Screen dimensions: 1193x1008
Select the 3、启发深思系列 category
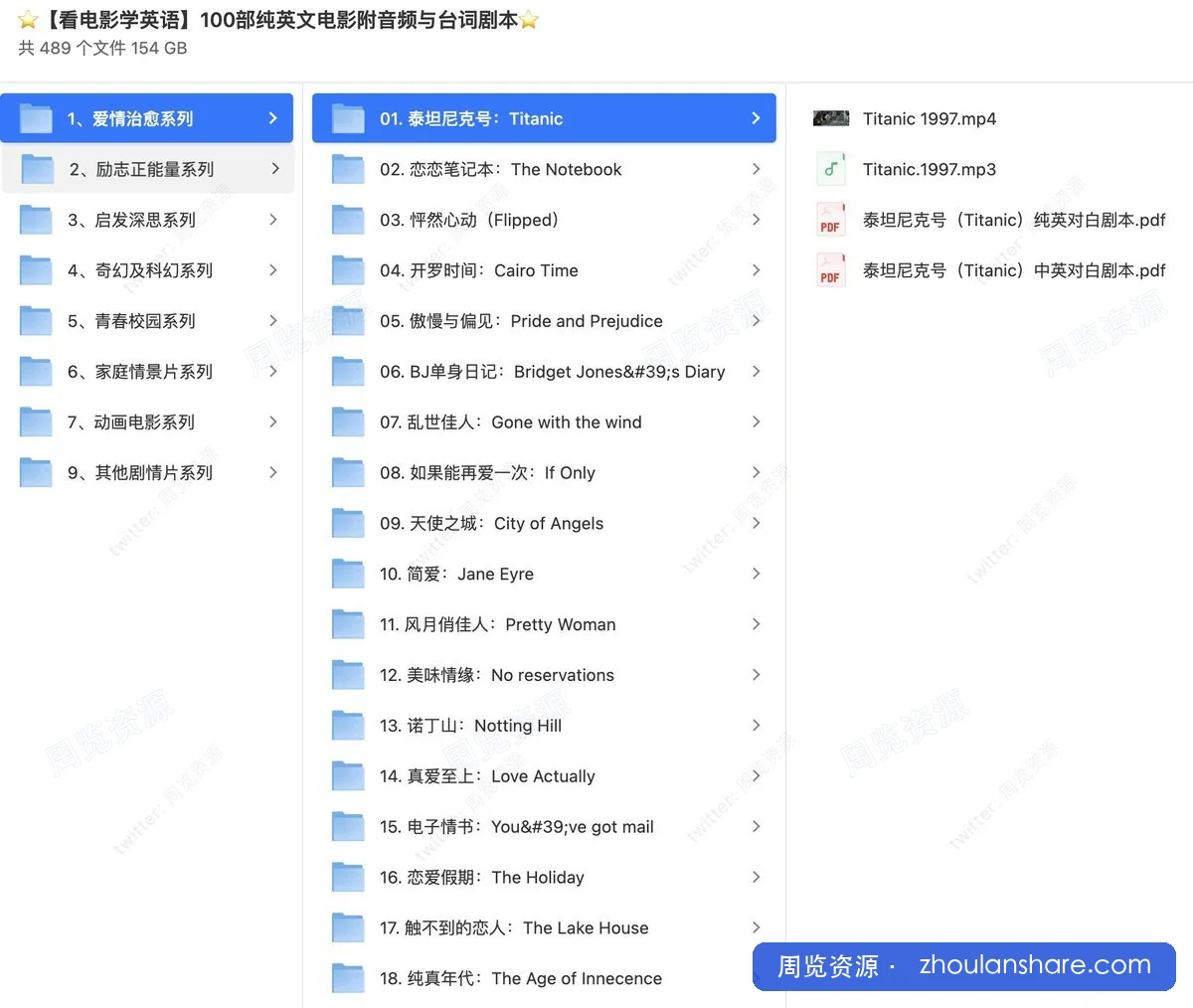(x=147, y=220)
